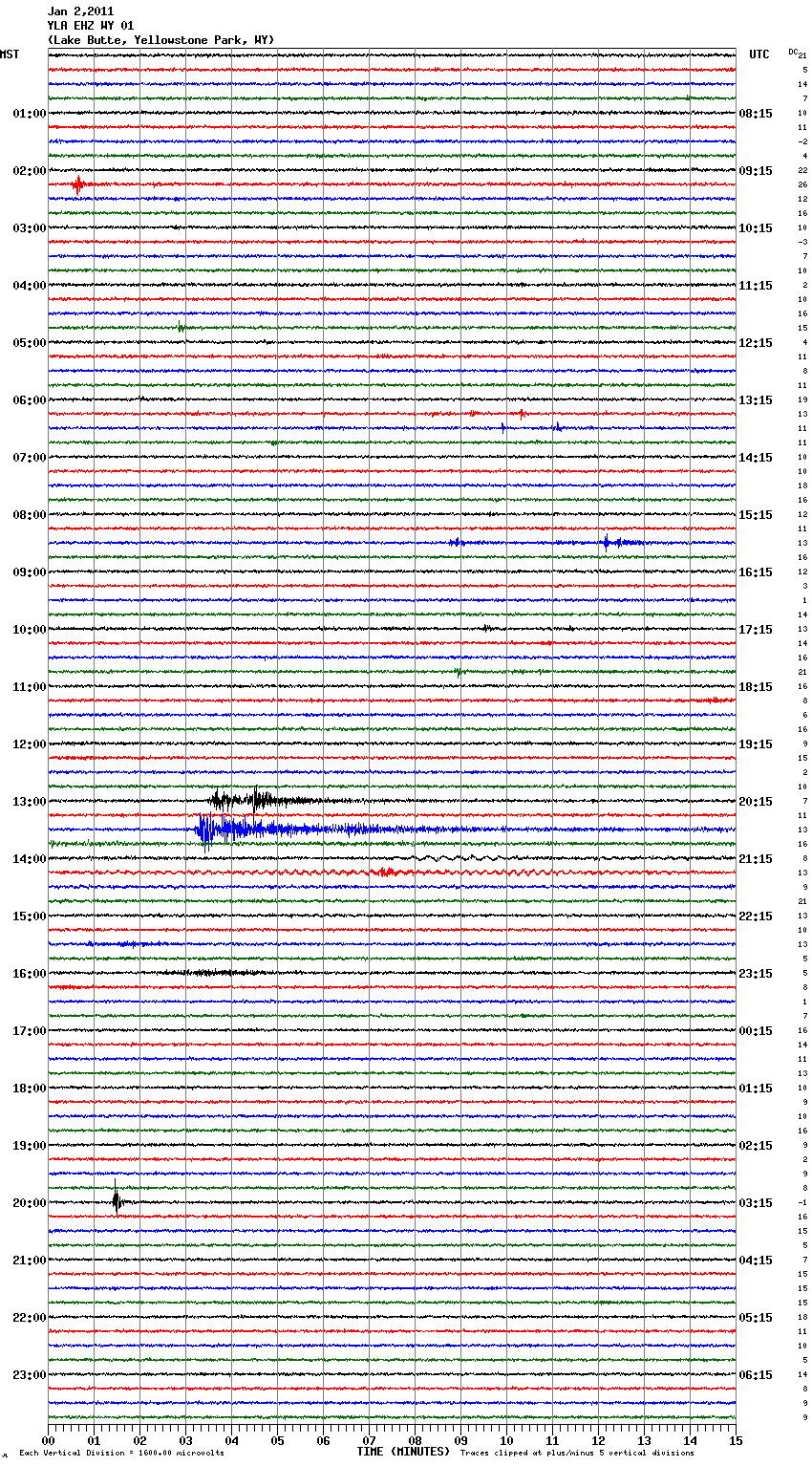
Task: Click the '00:15' UTC time label
Action: coord(756,1031)
